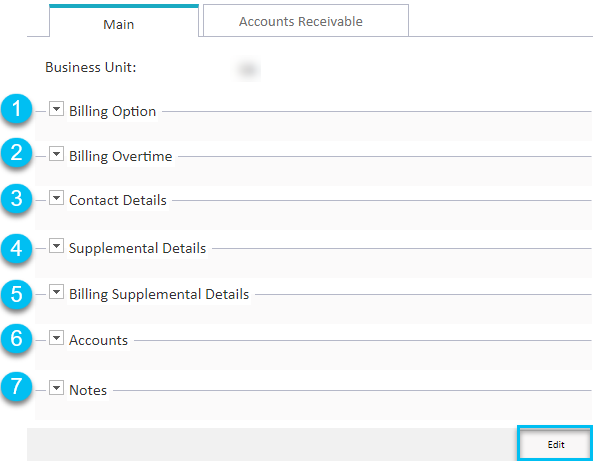Expand the Billing Supplemental Details arrow

pos(56,292)
